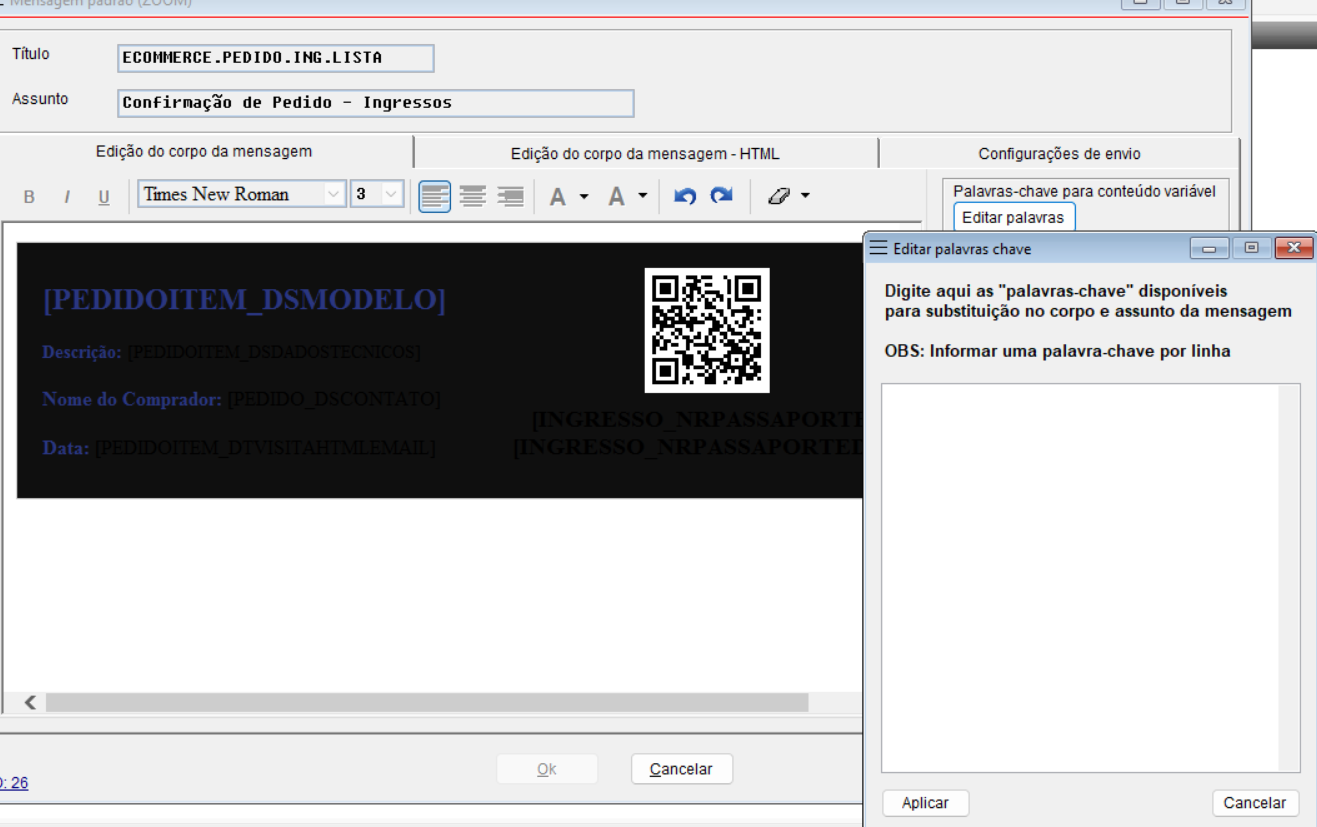Open the Editar palavras chave window menu icon
Viewport: 1317px width, 827px height.
pos(878,248)
